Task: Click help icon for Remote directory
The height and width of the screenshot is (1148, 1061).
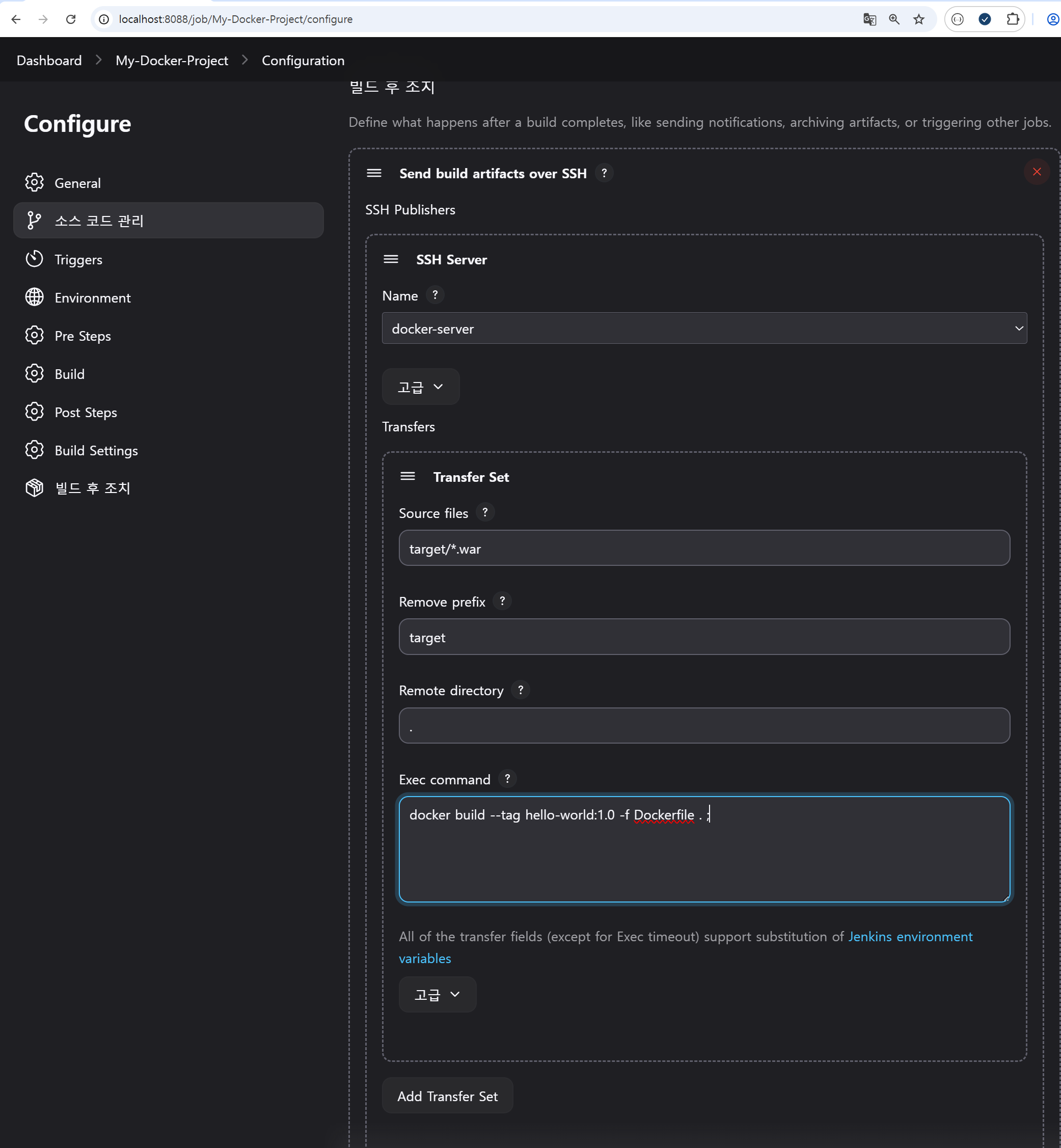Action: (521, 690)
